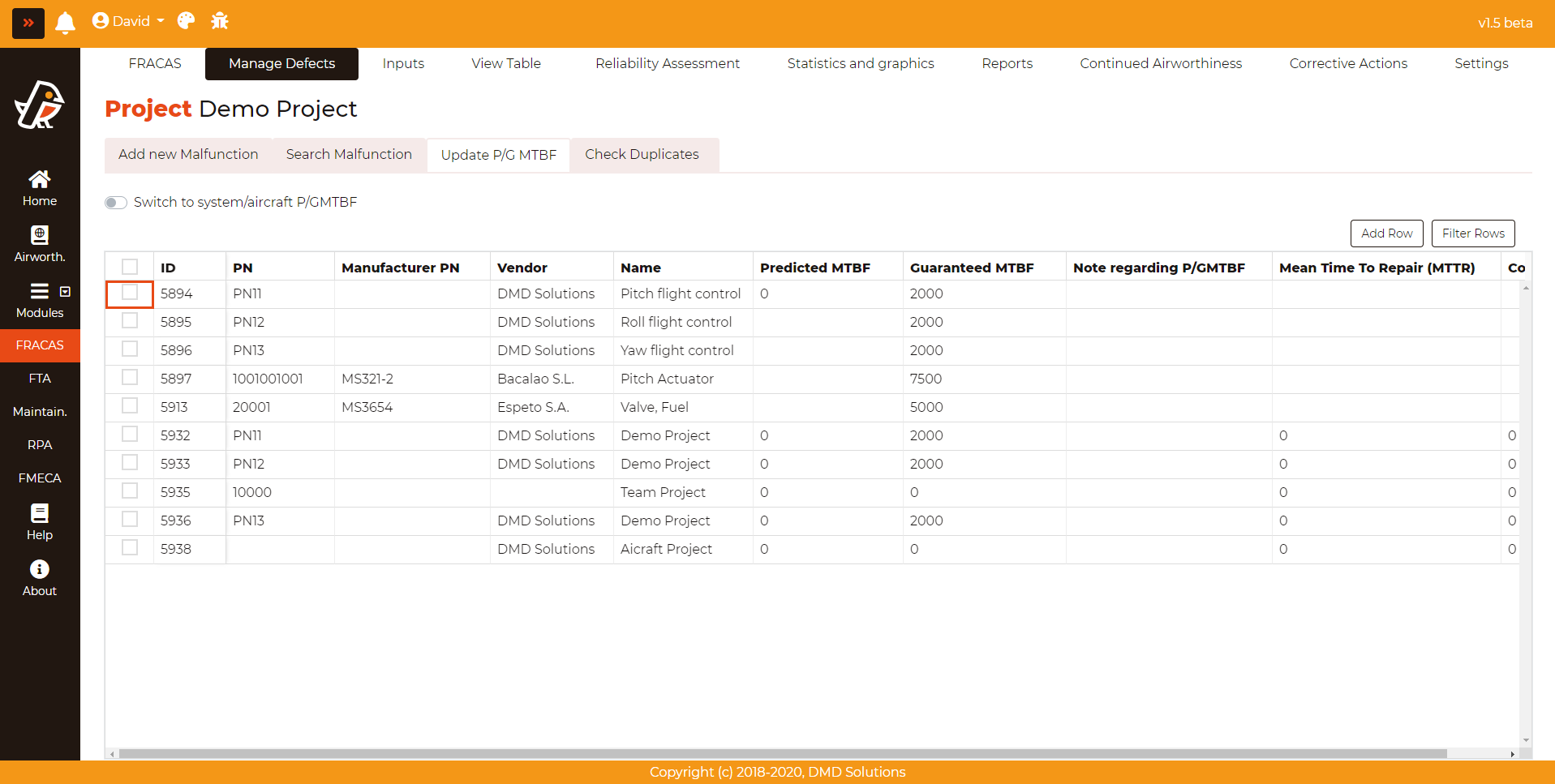Go to Home in sidebar
Screen dimensions: 1555x784
pyautogui.click(x=39, y=188)
